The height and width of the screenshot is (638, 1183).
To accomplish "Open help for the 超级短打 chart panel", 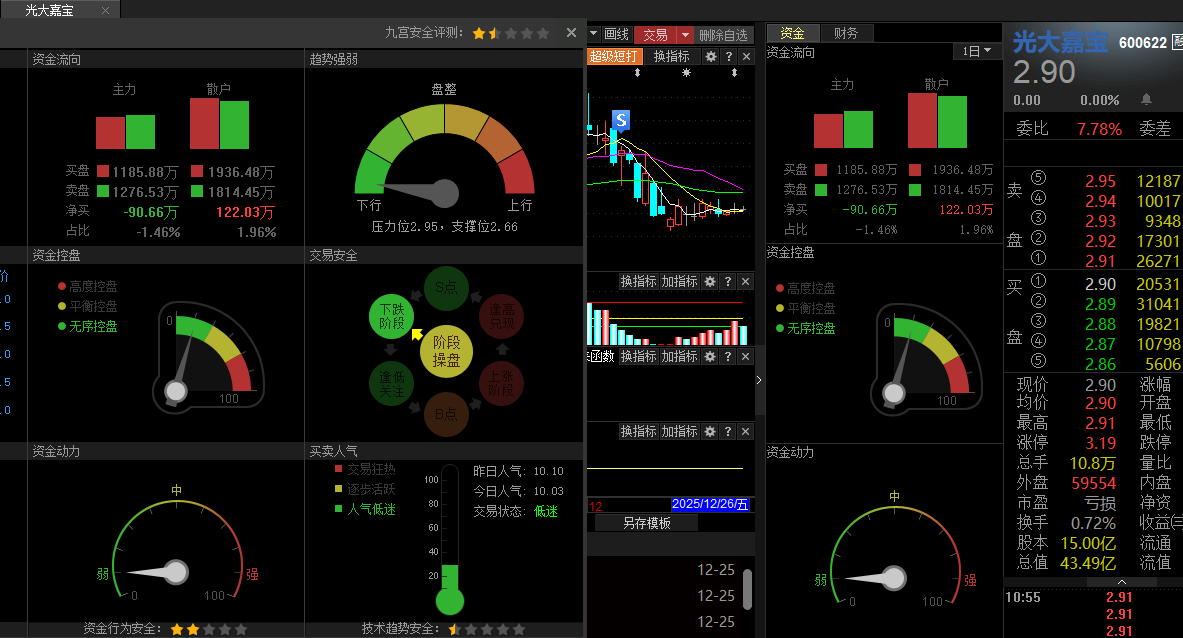I will (x=728, y=57).
